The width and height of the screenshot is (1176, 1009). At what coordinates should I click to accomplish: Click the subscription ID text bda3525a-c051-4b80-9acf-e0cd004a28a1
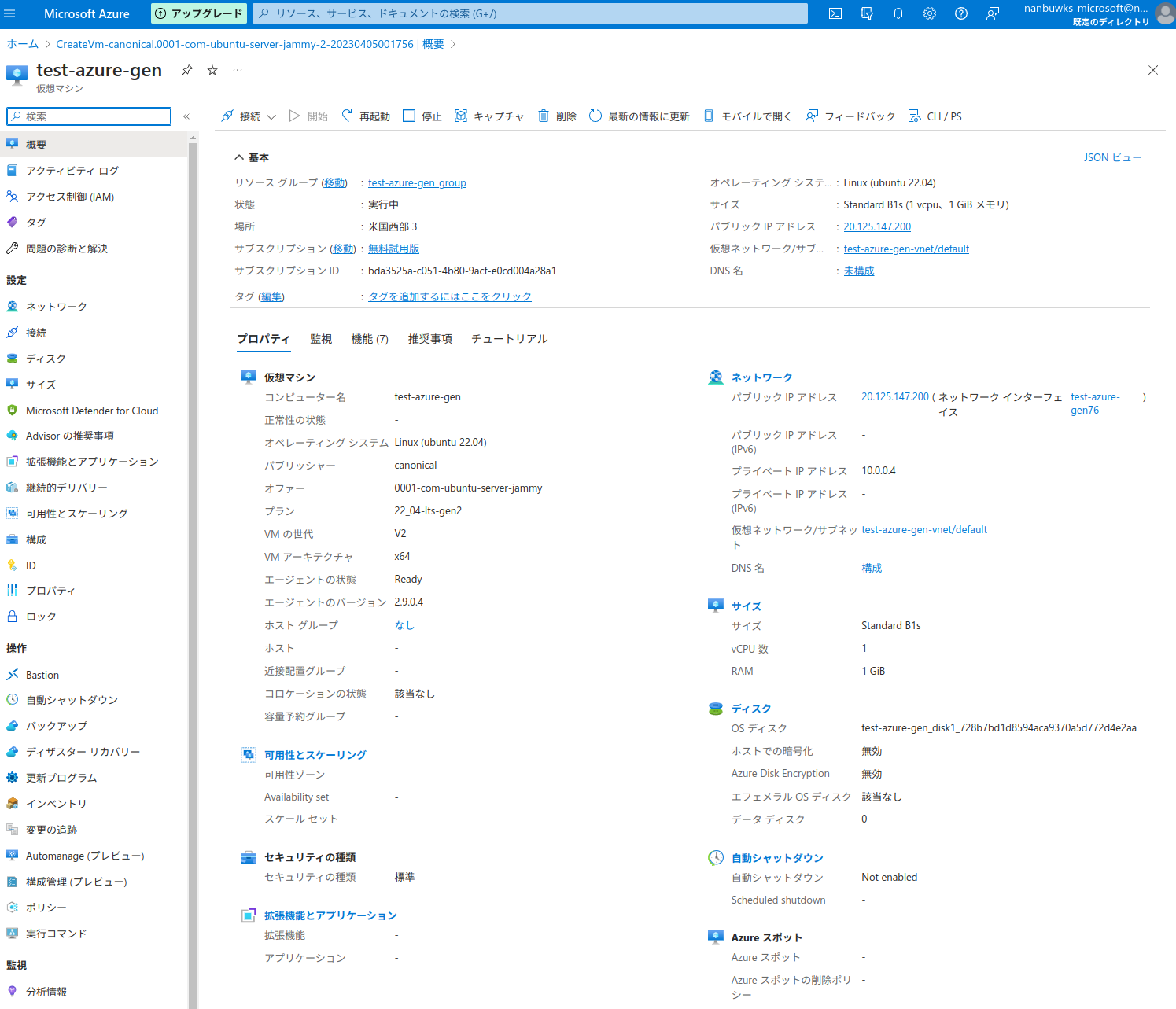tap(462, 271)
